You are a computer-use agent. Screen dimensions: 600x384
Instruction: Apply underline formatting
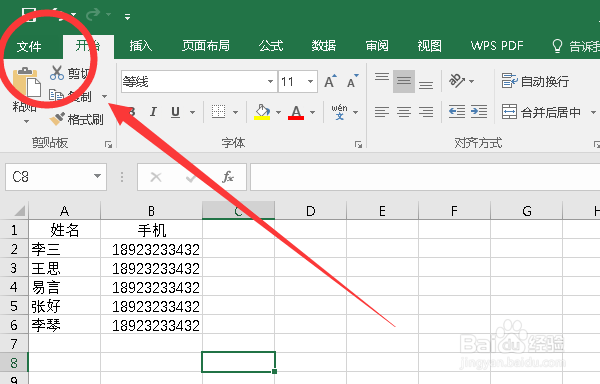[175, 112]
